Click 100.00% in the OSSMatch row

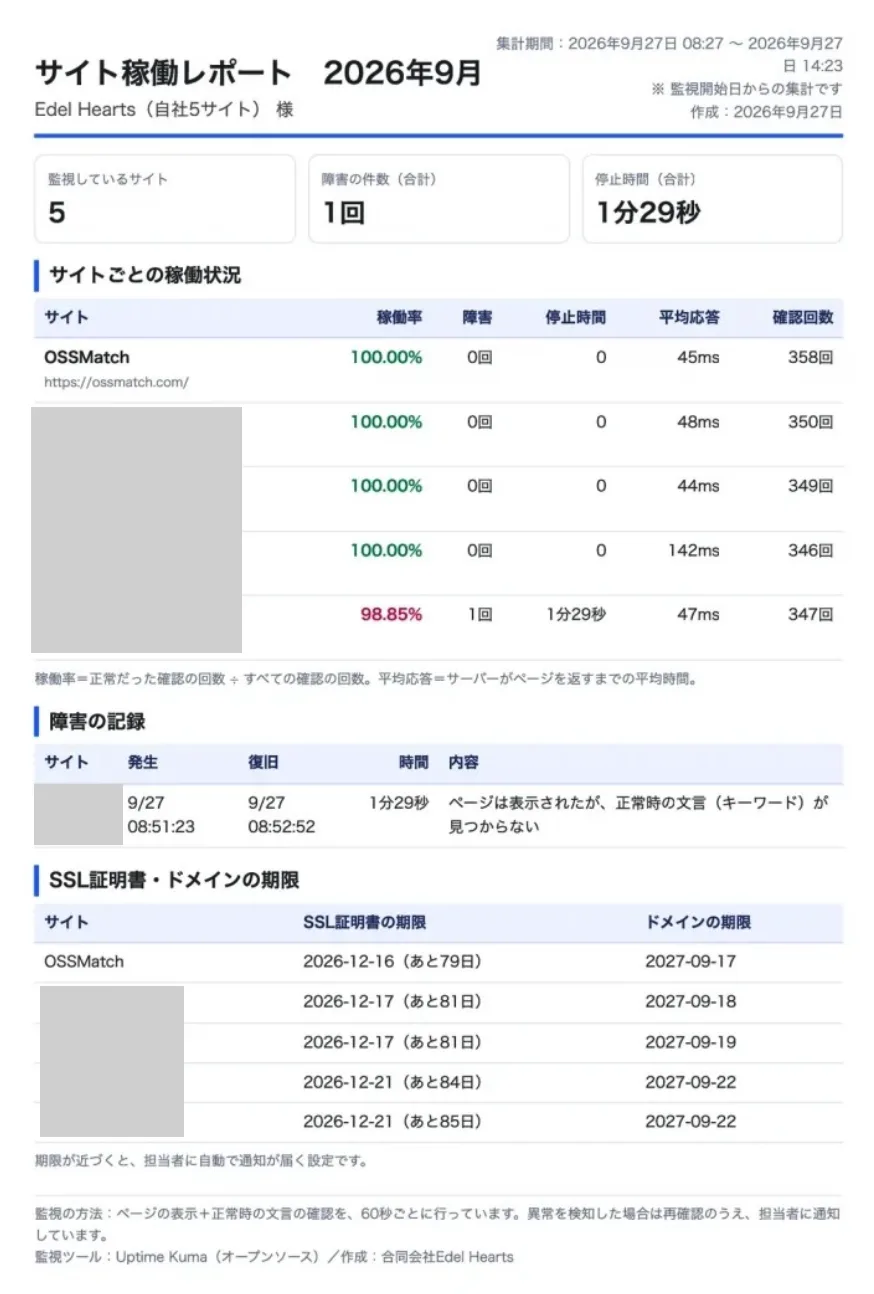click(386, 357)
